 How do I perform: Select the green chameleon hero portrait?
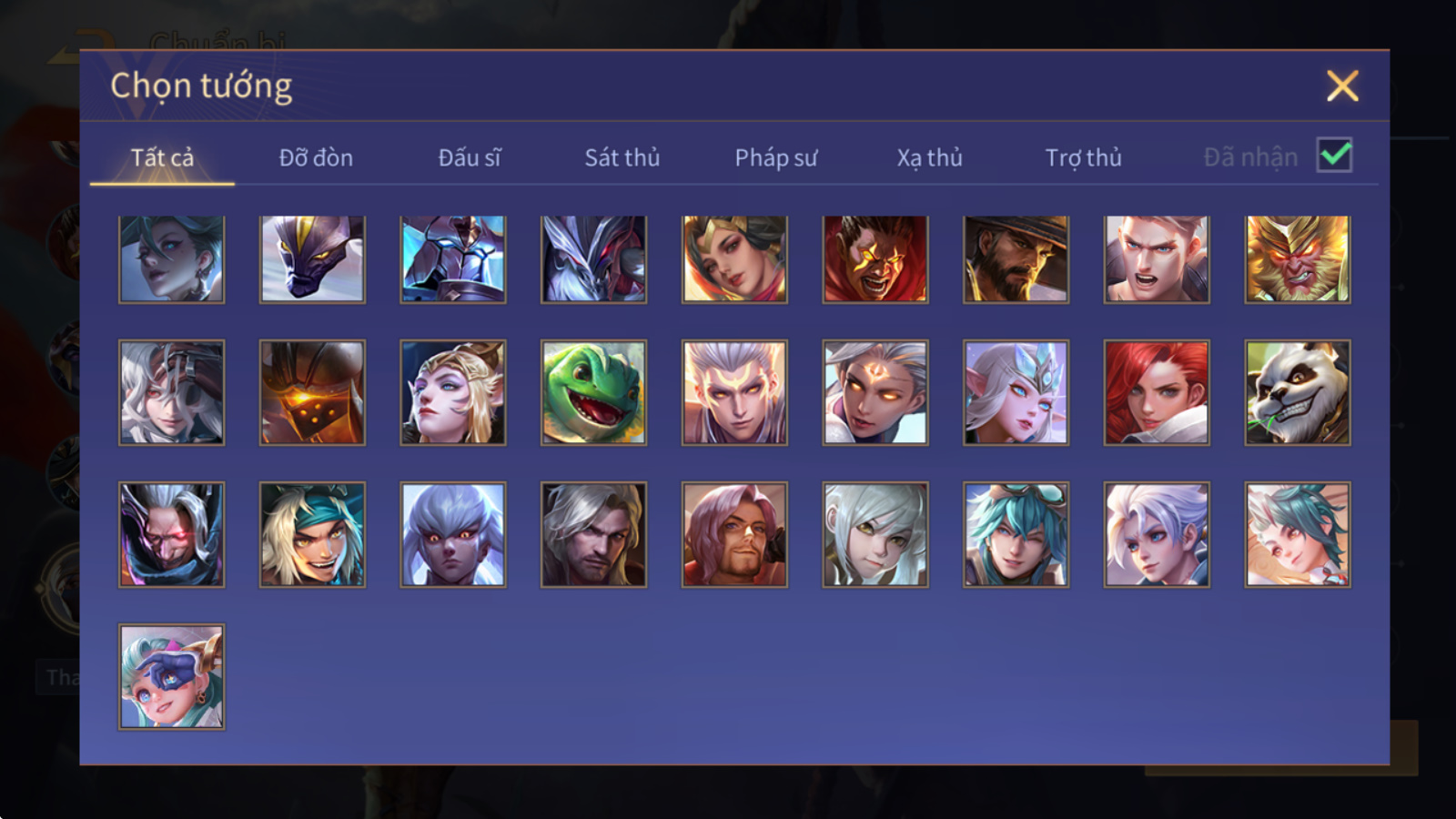[x=593, y=392]
